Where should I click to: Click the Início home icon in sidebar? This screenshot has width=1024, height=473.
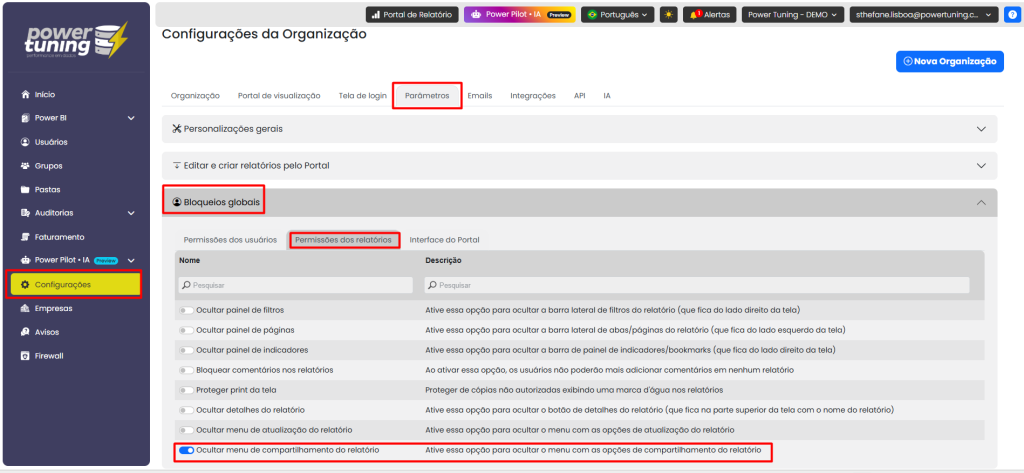[25, 94]
